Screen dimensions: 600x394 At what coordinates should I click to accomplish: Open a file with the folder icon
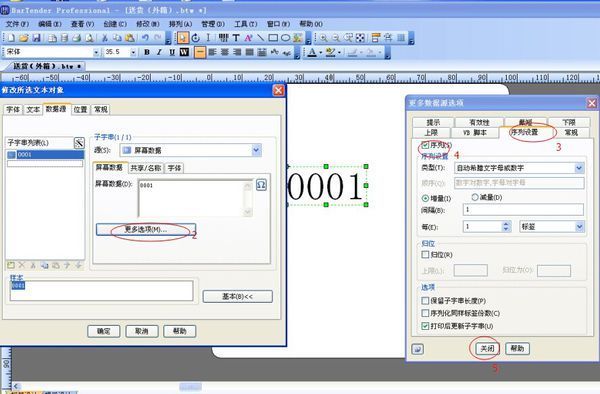(24, 38)
